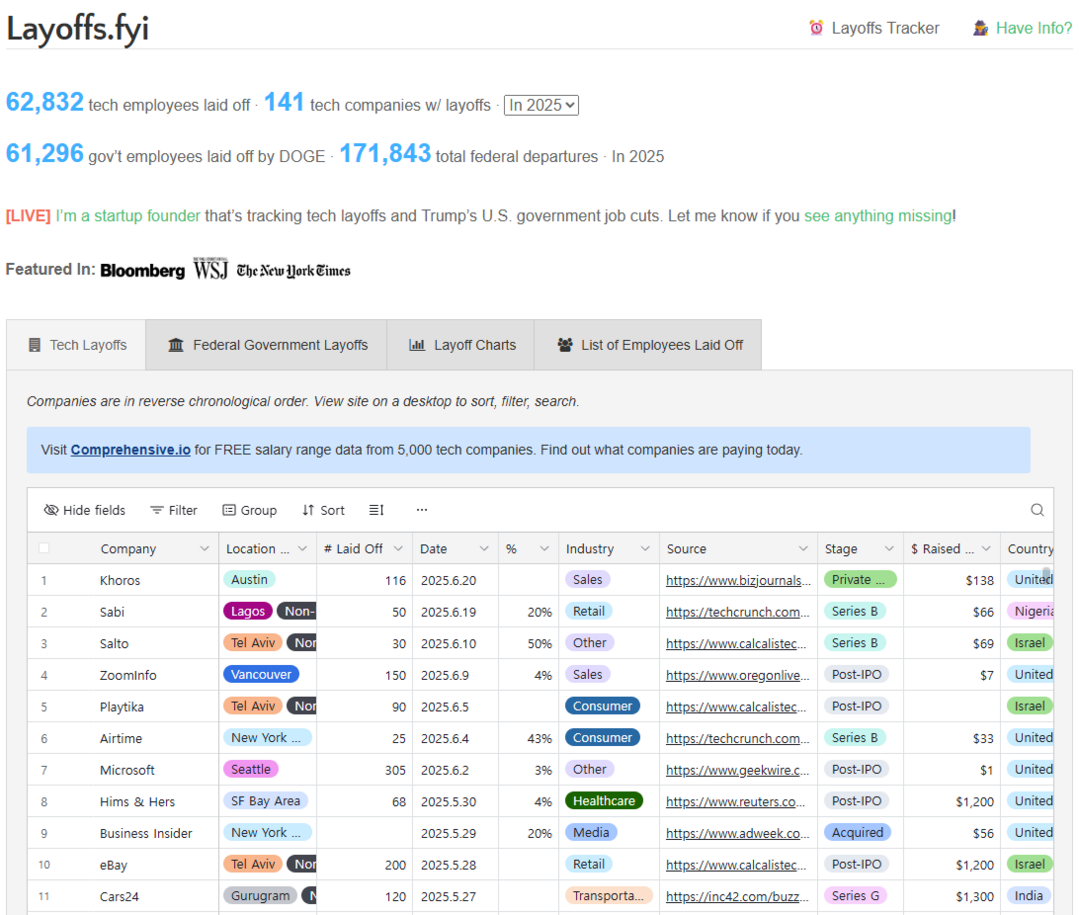Click the Hide fields button
Image resolution: width=1079 pixels, height=915 pixels.
tap(85, 510)
